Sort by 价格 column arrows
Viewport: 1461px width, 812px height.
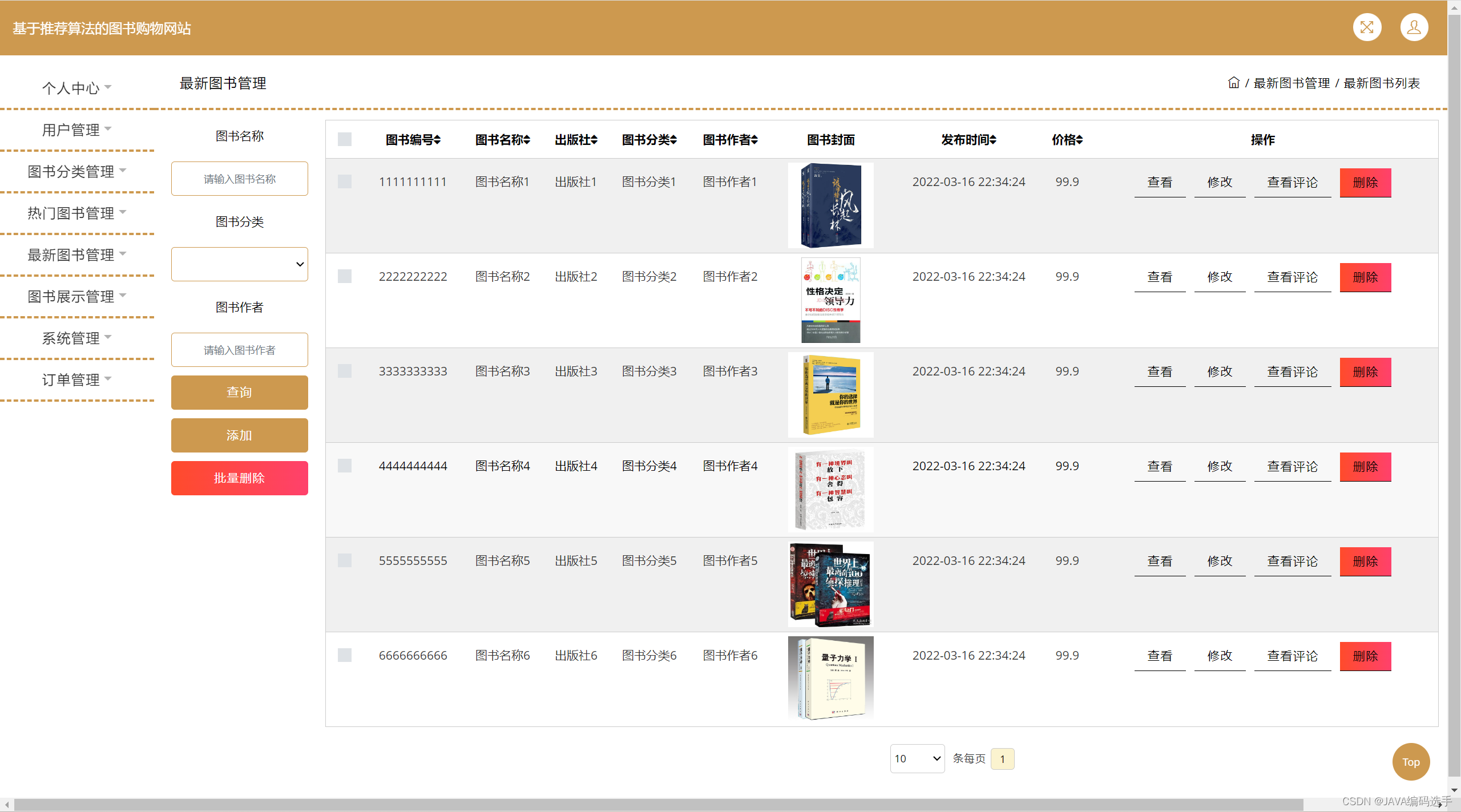click(1079, 140)
